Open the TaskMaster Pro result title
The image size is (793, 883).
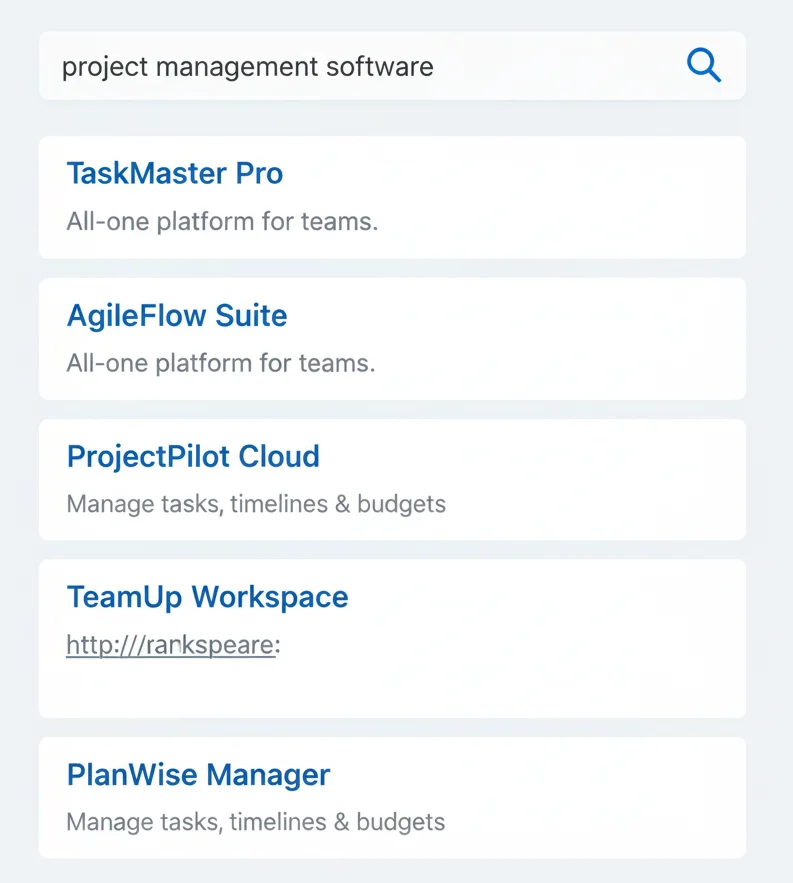[175, 173]
